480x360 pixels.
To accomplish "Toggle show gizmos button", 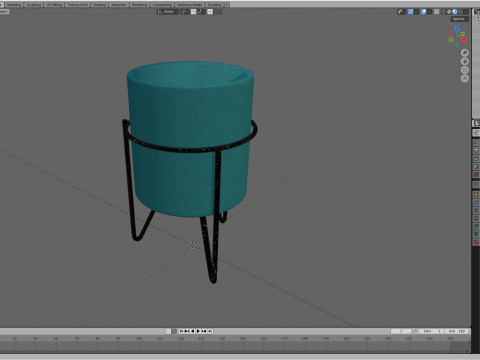I will click(x=410, y=12).
